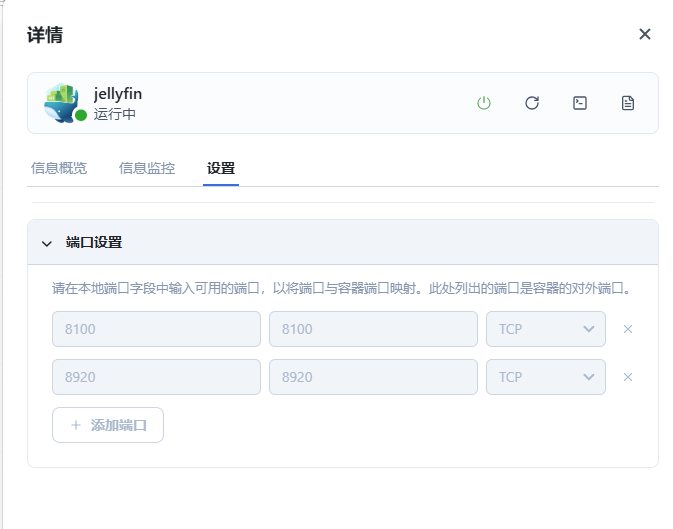Viewport: 673px width, 529px height.
Task: Remove the 8920 port mapping row
Action: click(x=628, y=377)
